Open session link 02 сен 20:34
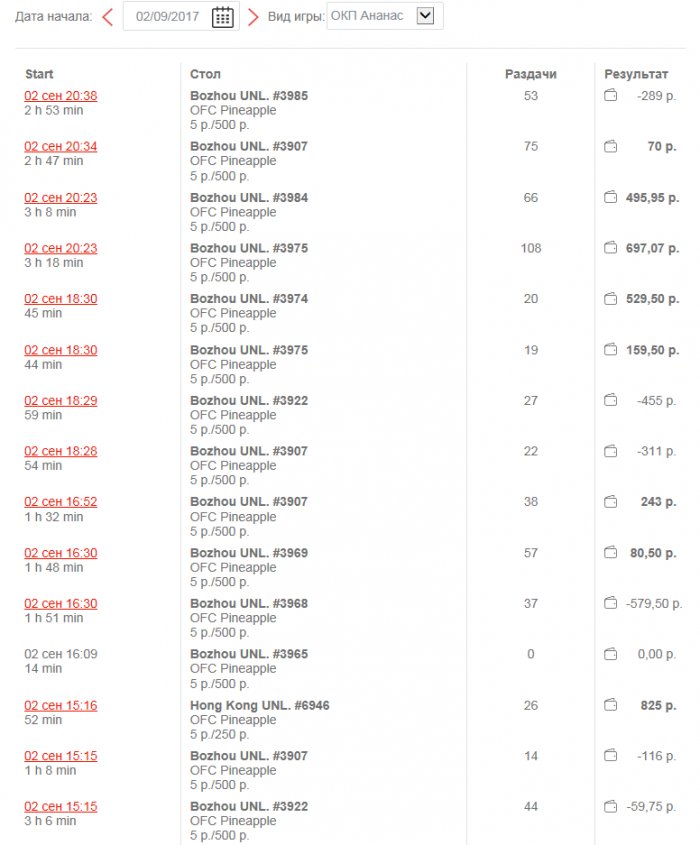Image resolution: width=700 pixels, height=845 pixels. click(61, 147)
